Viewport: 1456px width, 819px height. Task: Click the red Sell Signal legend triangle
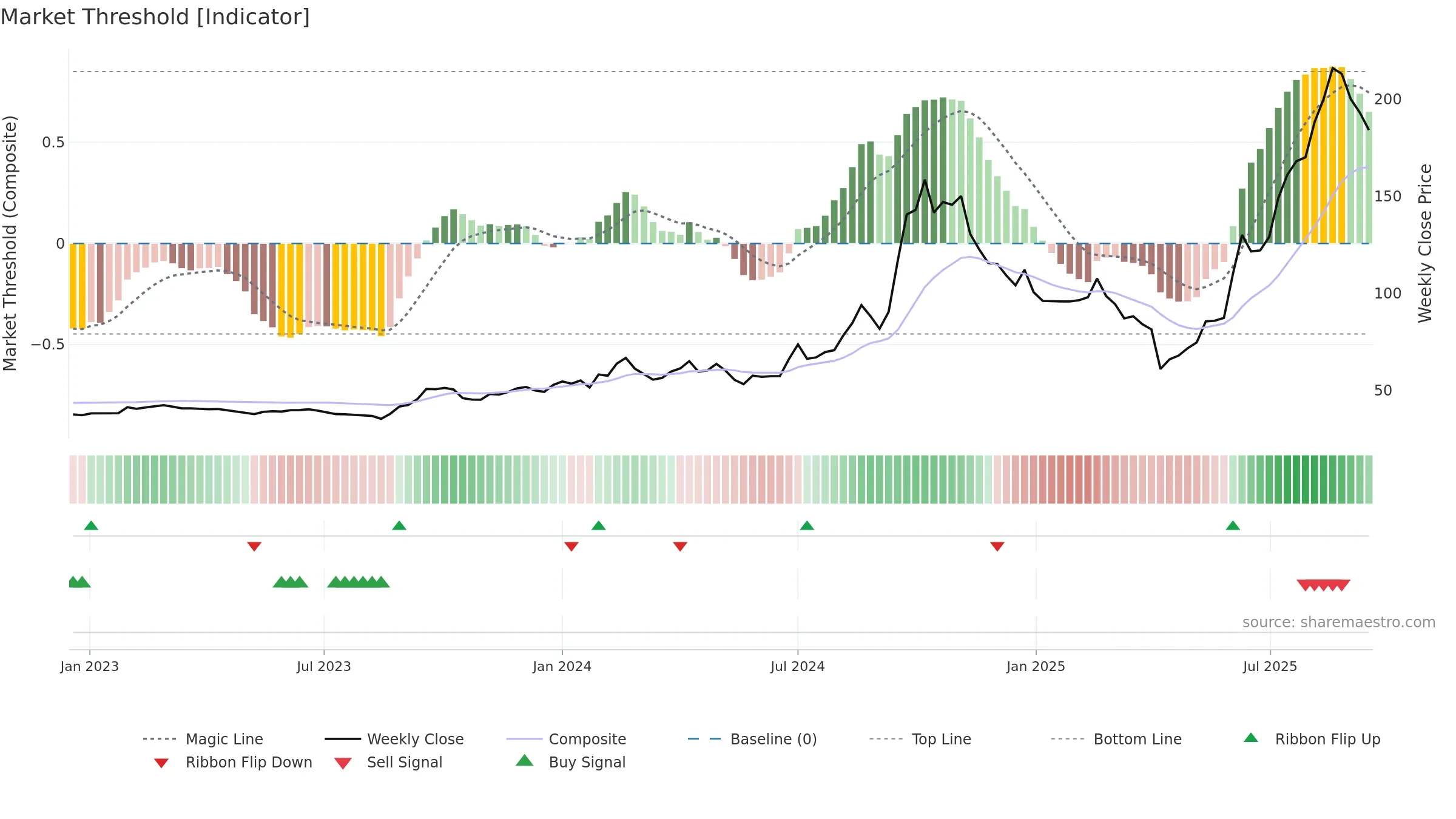[343, 763]
